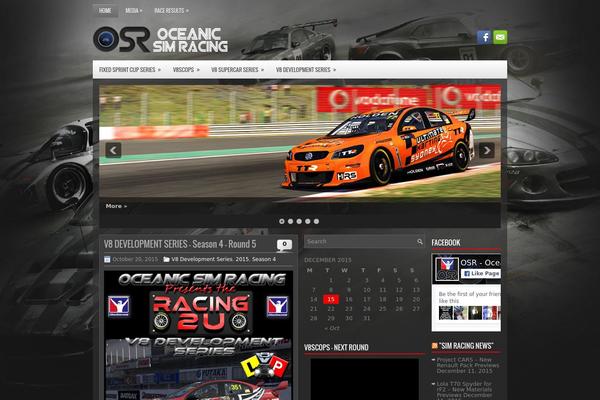Click the search magnifier icon
The width and height of the screenshot is (600, 400).
click(420, 242)
